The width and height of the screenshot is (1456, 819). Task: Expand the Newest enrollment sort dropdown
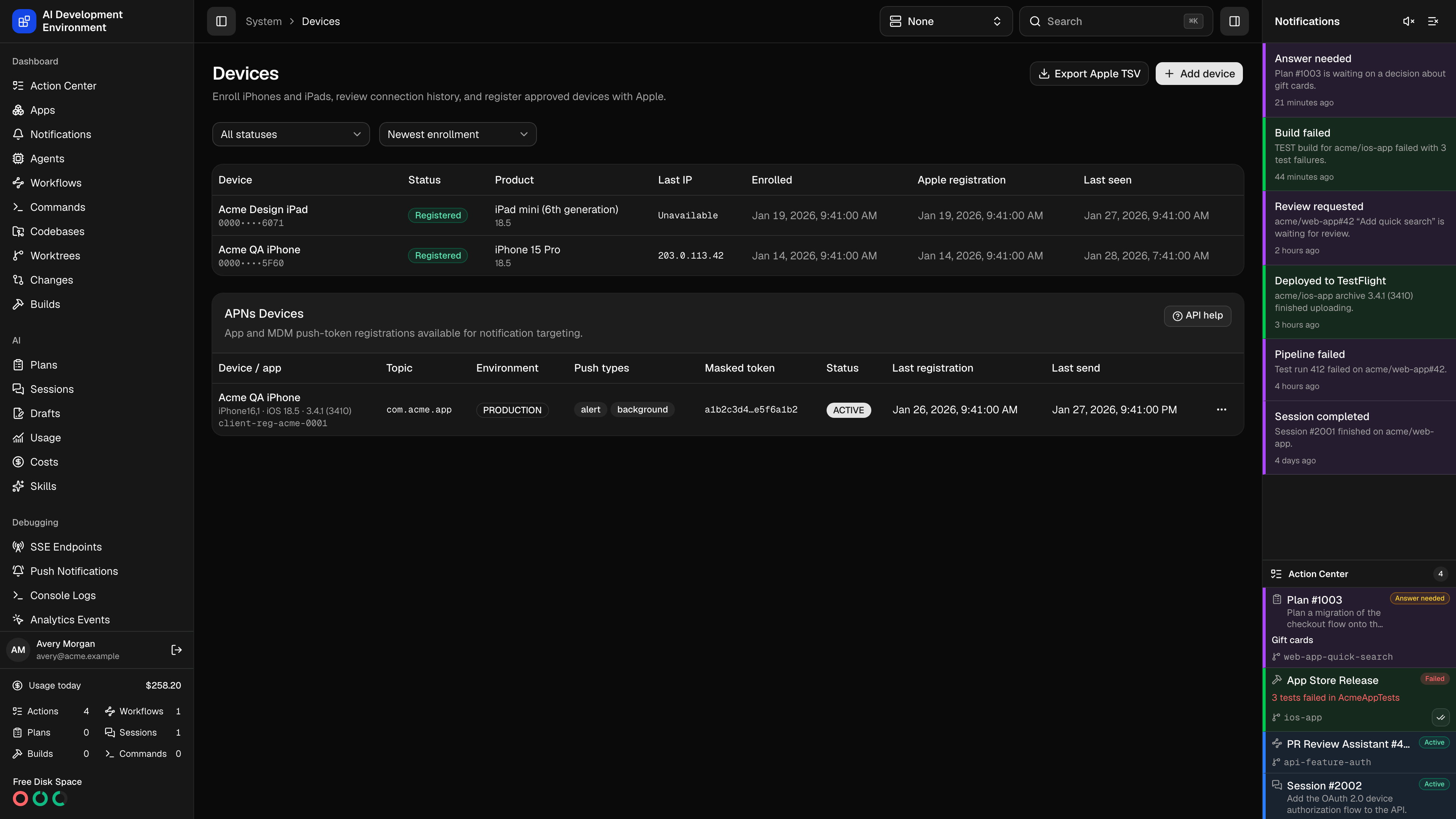(458, 134)
